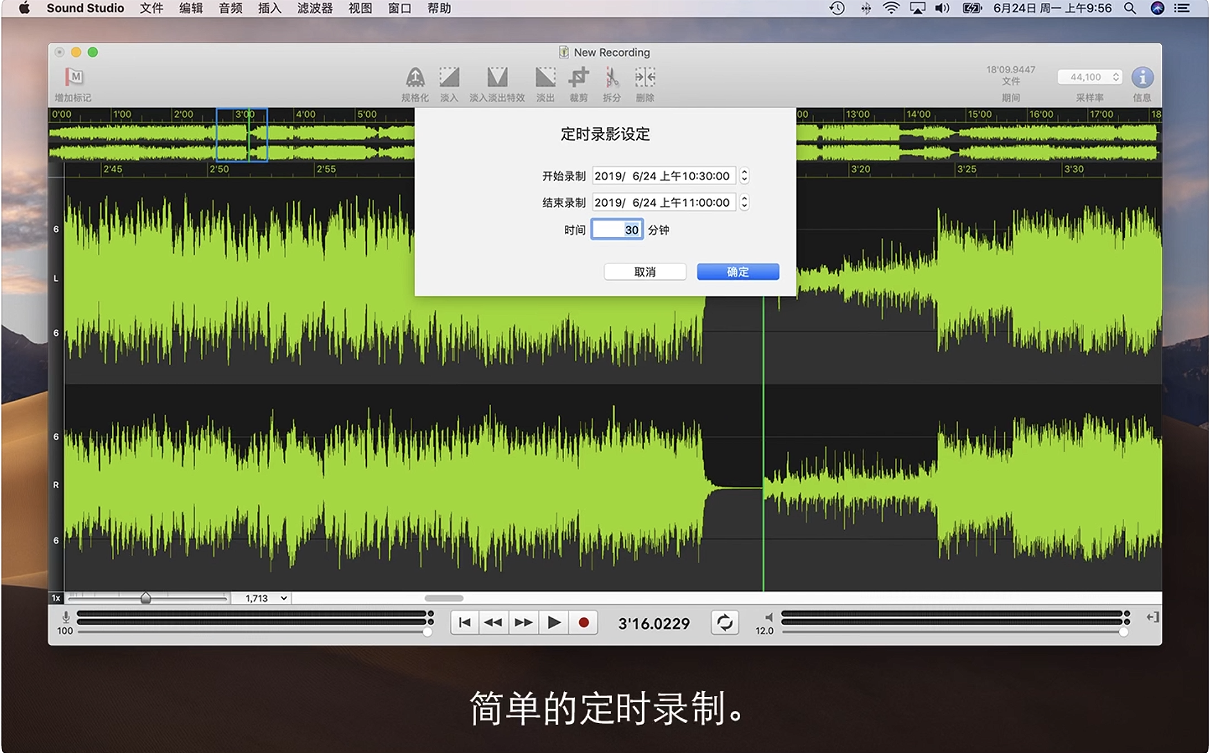The width and height of the screenshot is (1209, 753).
Task: Open the 插入 (Insert) menu
Action: click(270, 8)
